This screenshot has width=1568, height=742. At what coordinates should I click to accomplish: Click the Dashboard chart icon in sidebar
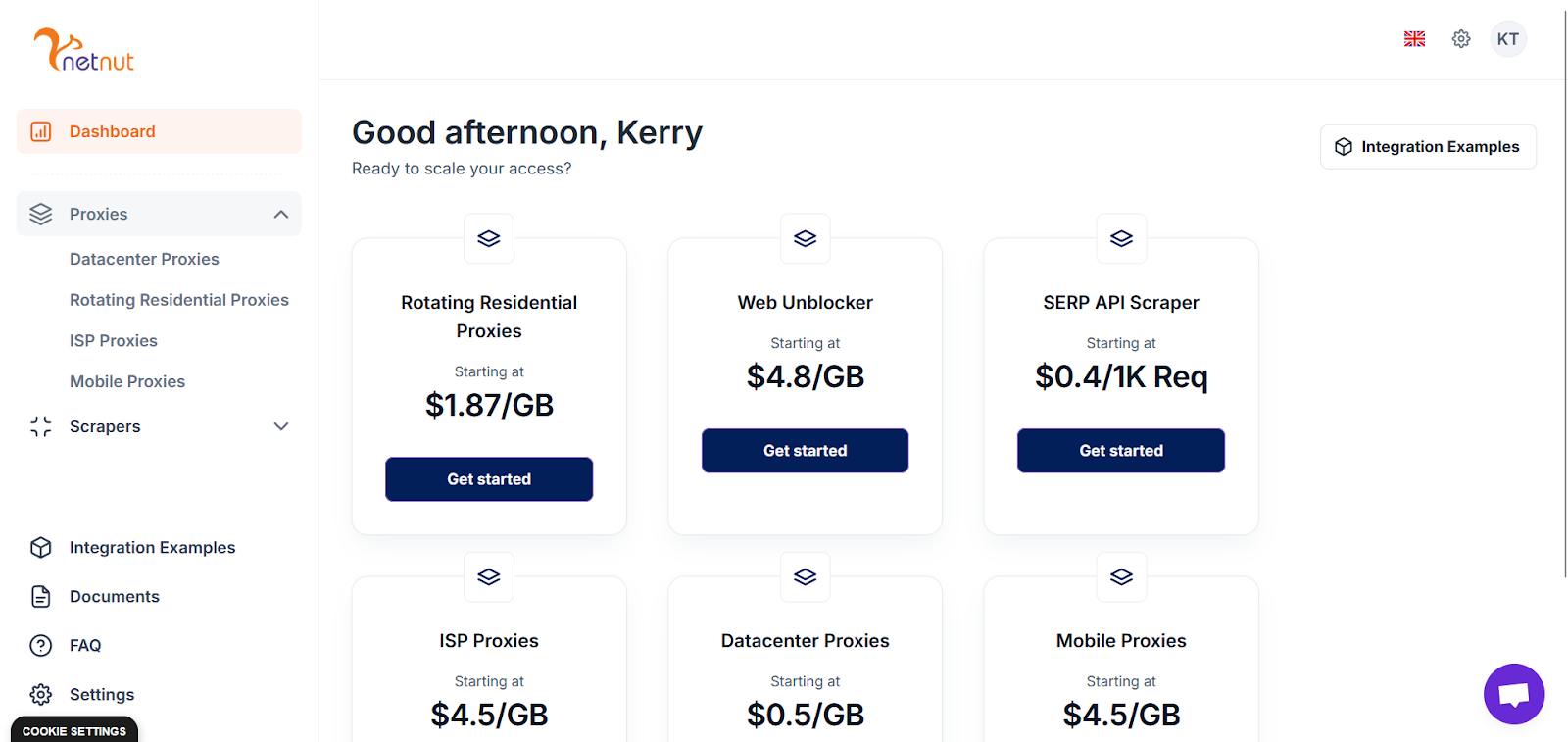click(x=41, y=131)
